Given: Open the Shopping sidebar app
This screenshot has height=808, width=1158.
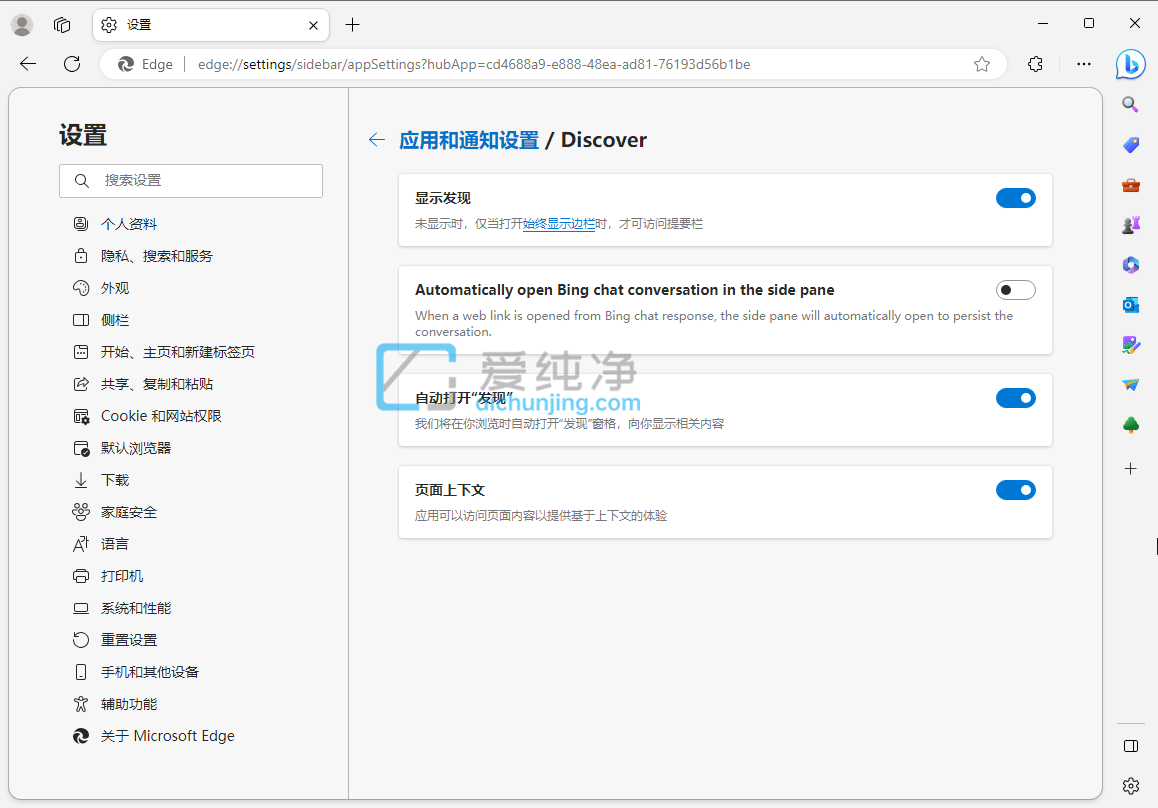Looking at the screenshot, I should (x=1130, y=144).
